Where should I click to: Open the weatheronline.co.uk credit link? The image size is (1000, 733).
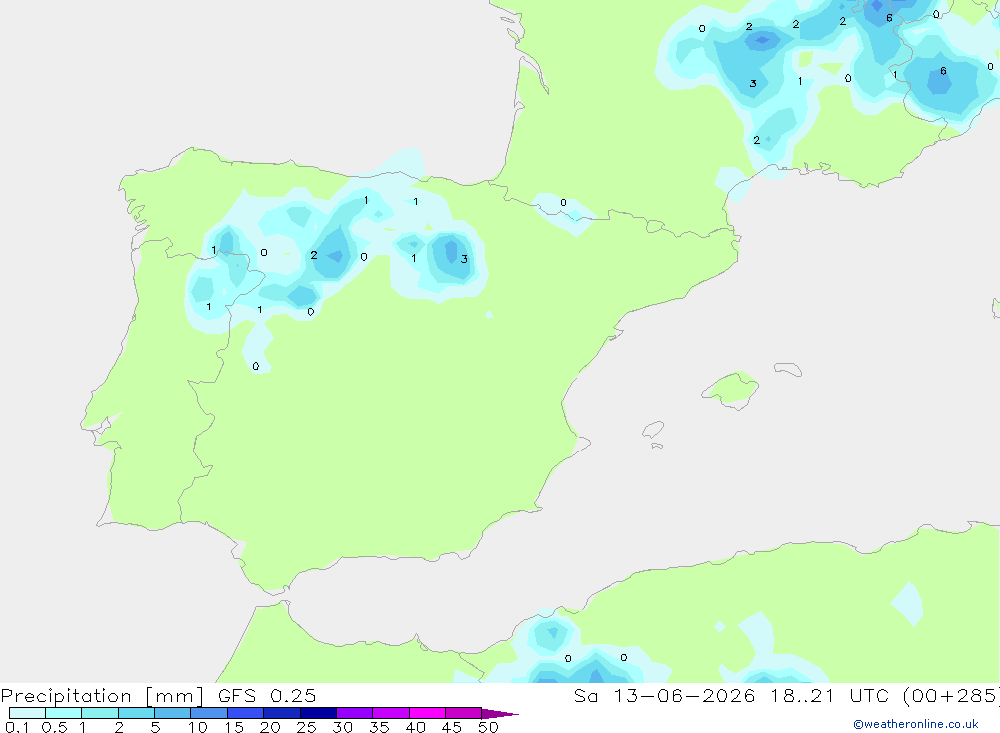coord(916,724)
